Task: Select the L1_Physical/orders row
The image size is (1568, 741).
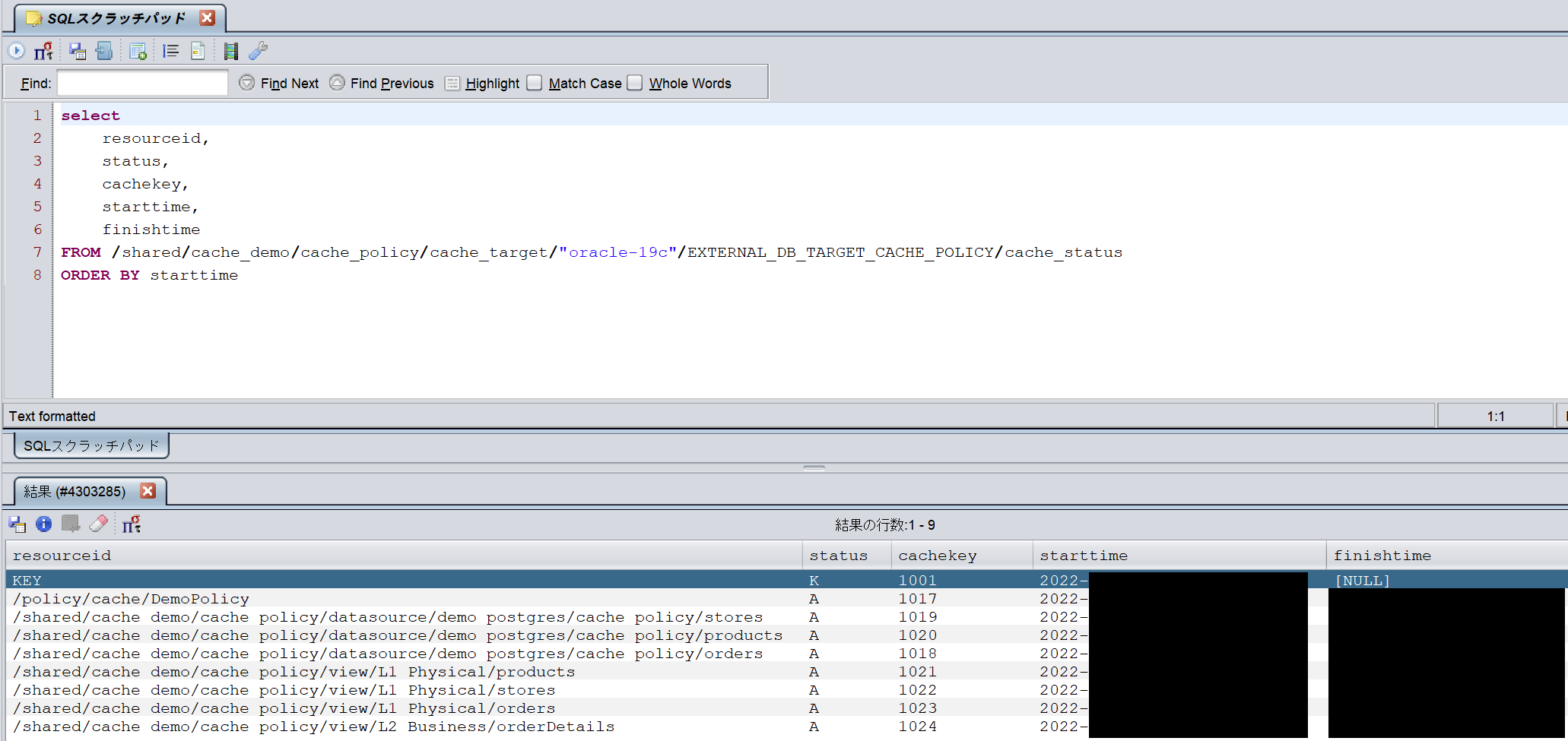Action: 786,708
